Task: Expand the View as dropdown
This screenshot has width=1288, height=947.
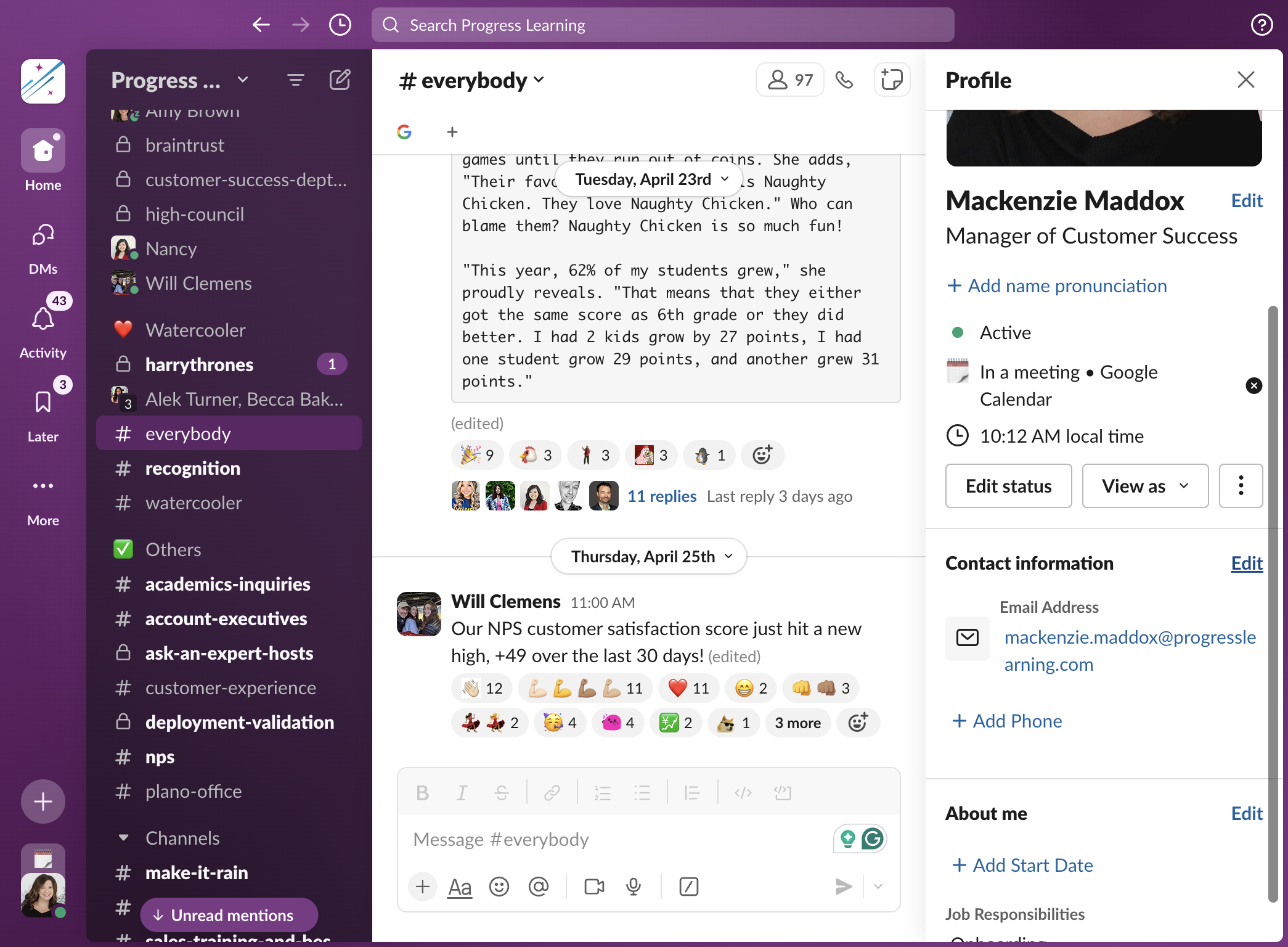Action: (x=1145, y=486)
